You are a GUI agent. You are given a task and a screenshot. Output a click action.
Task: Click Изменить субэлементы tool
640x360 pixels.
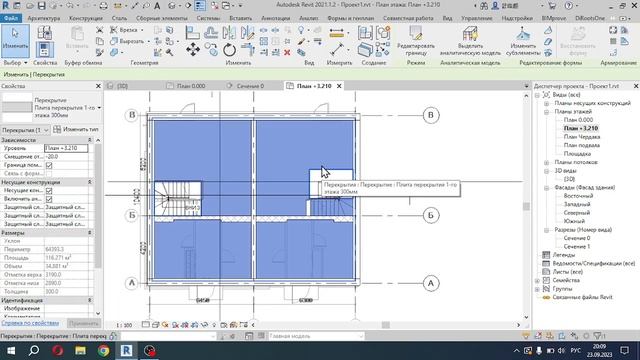tap(523, 41)
